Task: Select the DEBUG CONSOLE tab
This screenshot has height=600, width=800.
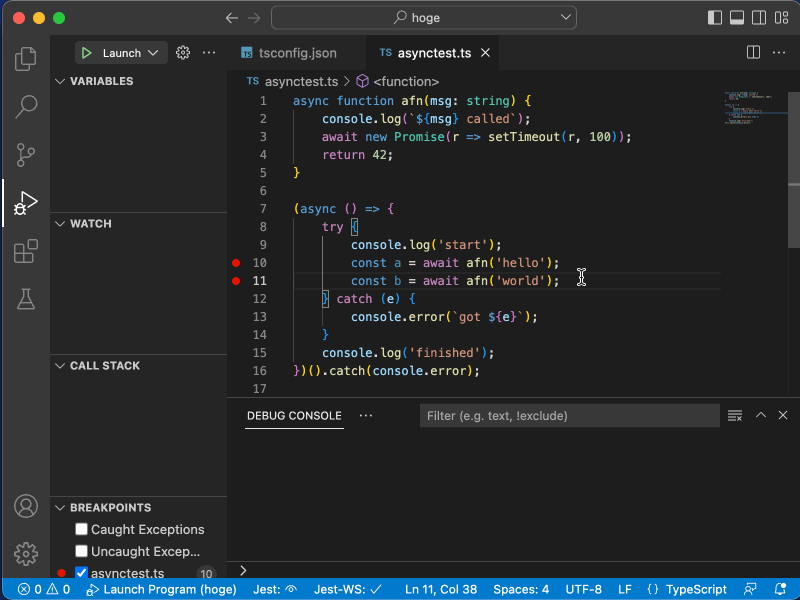Action: (293, 415)
